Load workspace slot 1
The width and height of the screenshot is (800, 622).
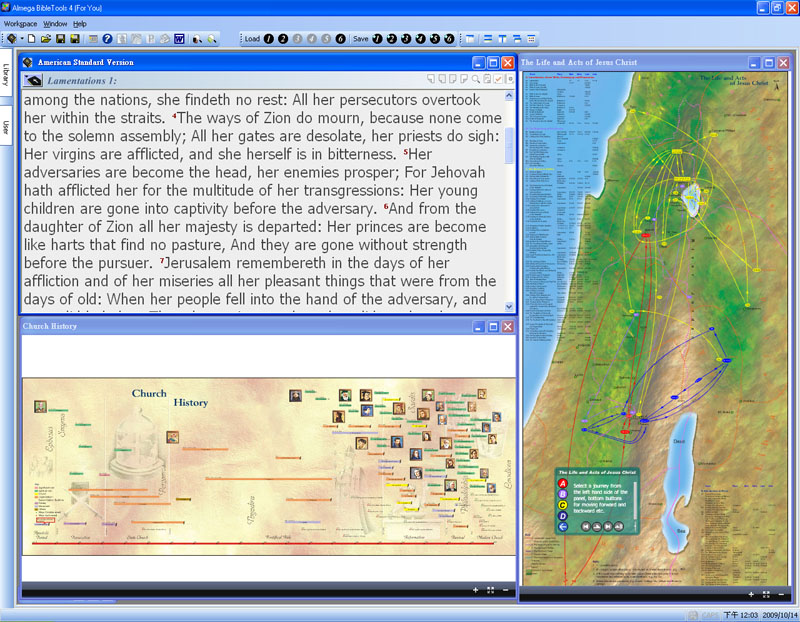point(269,39)
